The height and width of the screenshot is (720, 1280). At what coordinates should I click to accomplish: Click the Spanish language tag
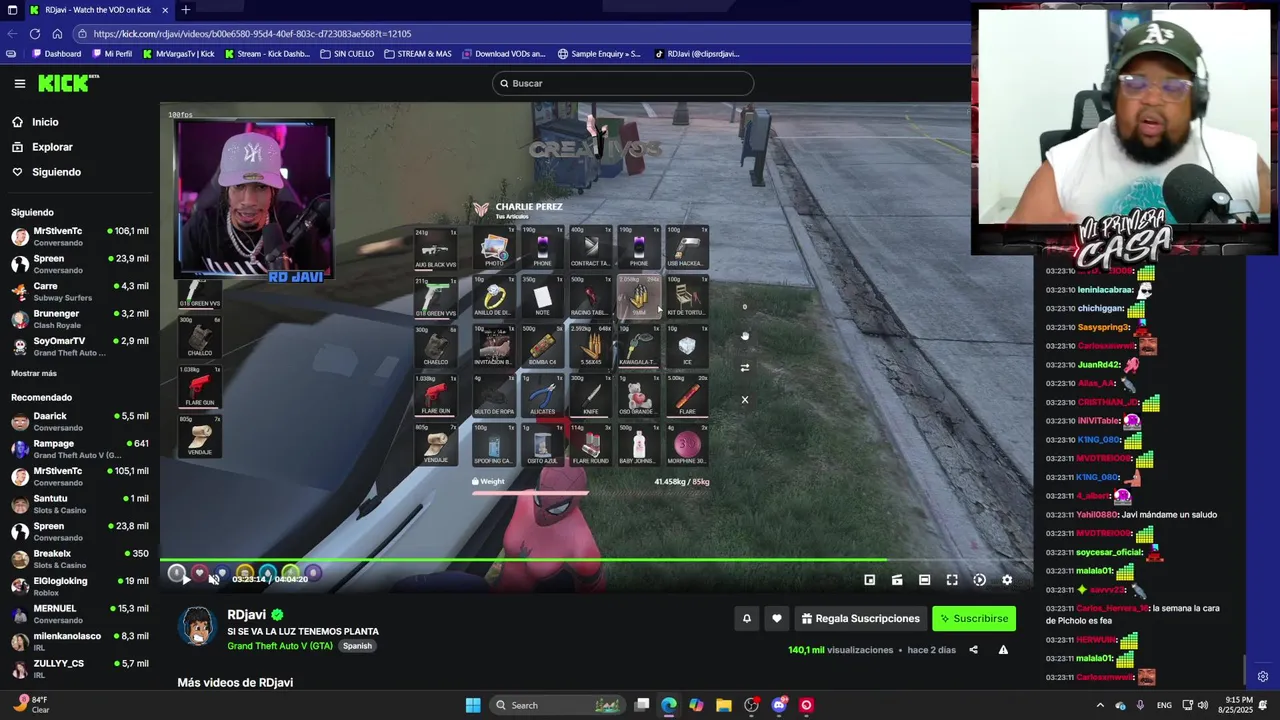pos(357,646)
